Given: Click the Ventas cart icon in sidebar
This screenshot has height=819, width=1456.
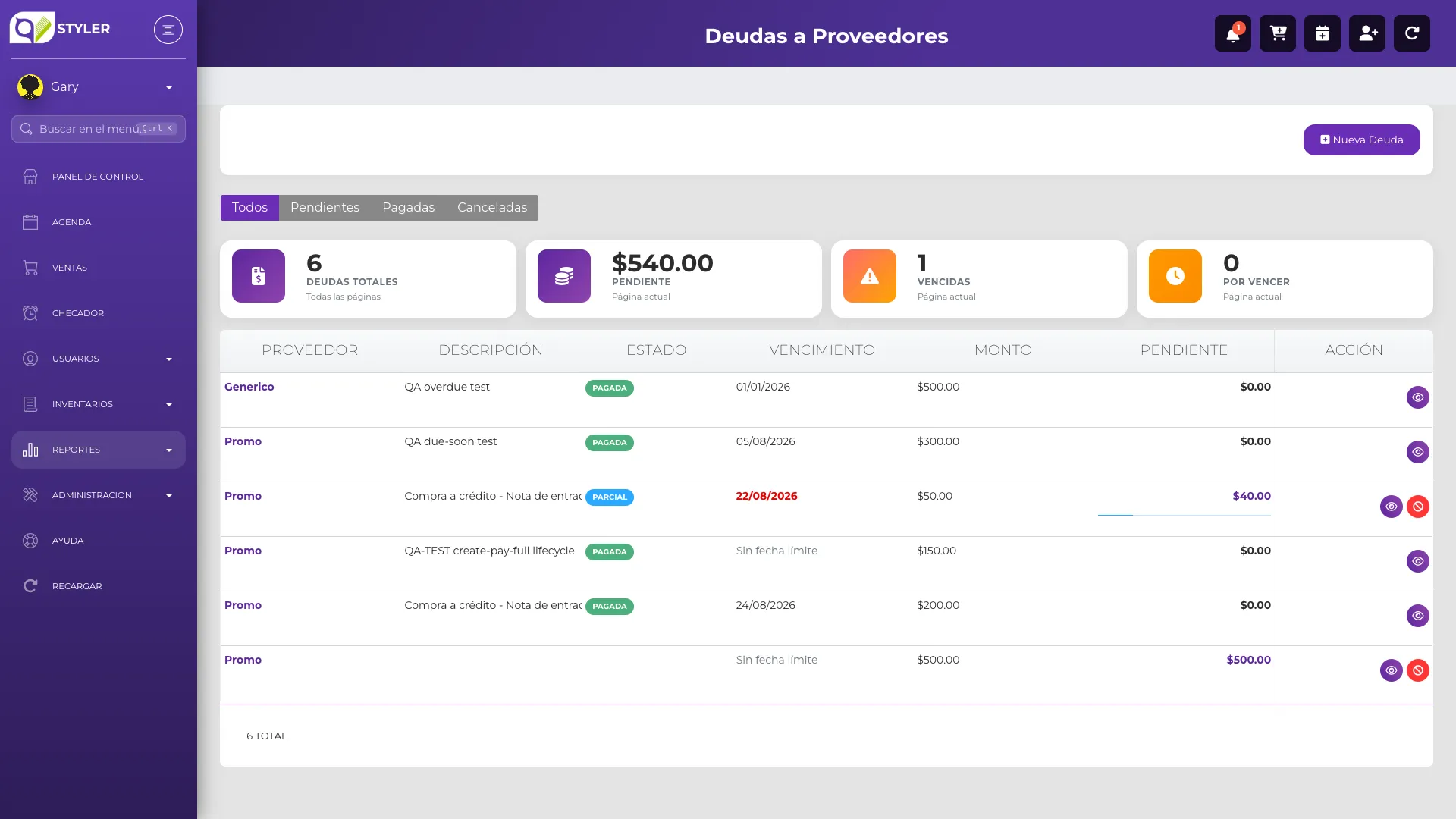Looking at the screenshot, I should pyautogui.click(x=30, y=268).
